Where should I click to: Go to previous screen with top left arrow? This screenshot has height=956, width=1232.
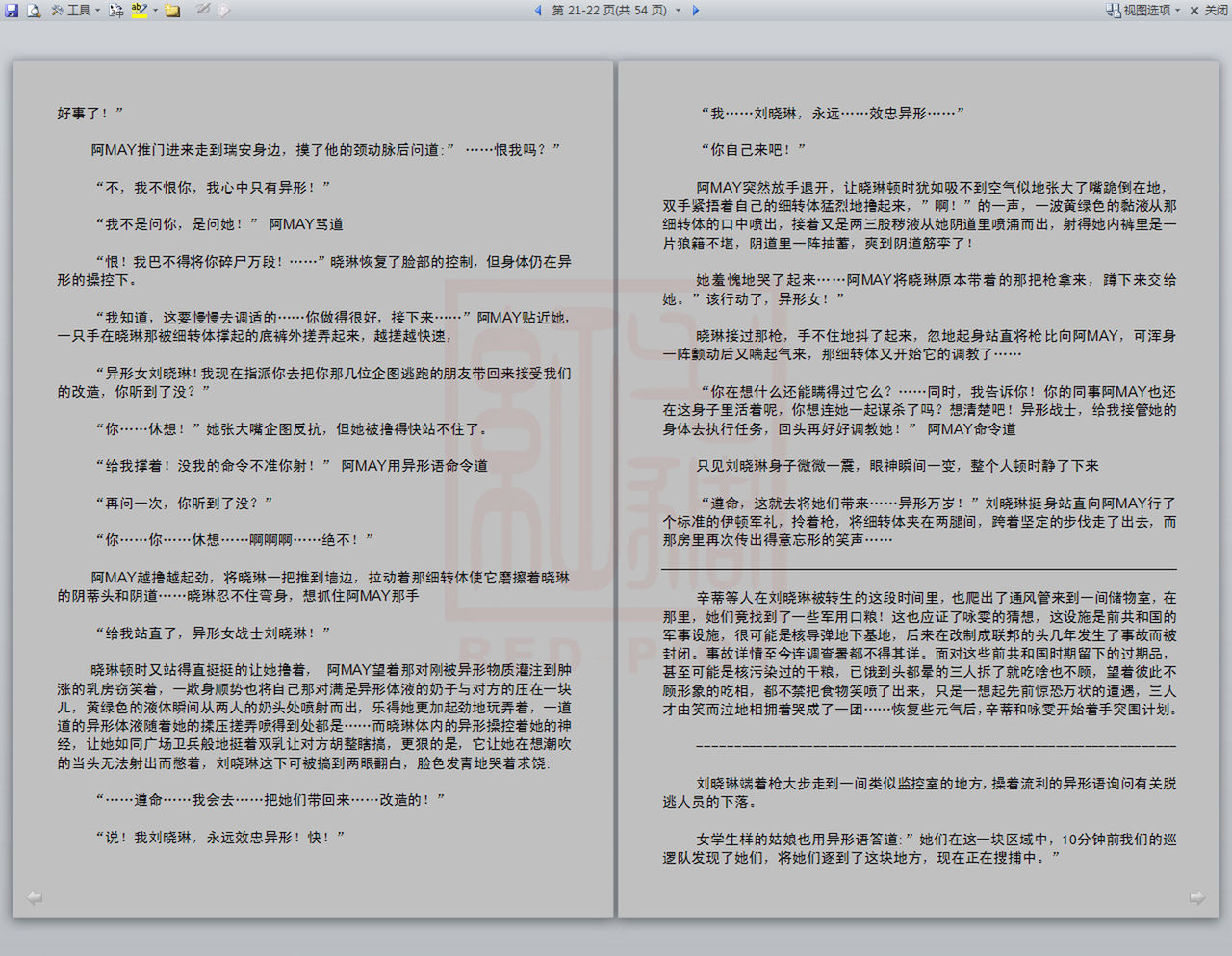(x=538, y=11)
